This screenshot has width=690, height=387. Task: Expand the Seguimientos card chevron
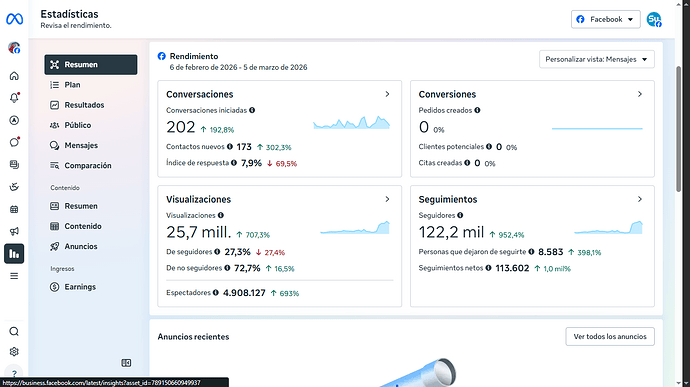tap(640, 199)
